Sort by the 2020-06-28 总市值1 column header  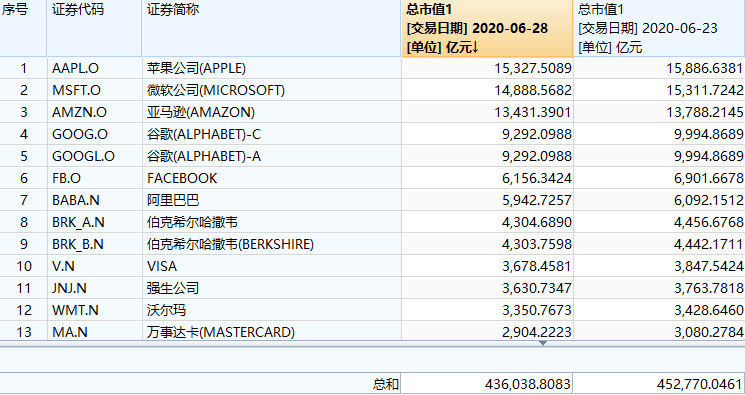point(487,29)
